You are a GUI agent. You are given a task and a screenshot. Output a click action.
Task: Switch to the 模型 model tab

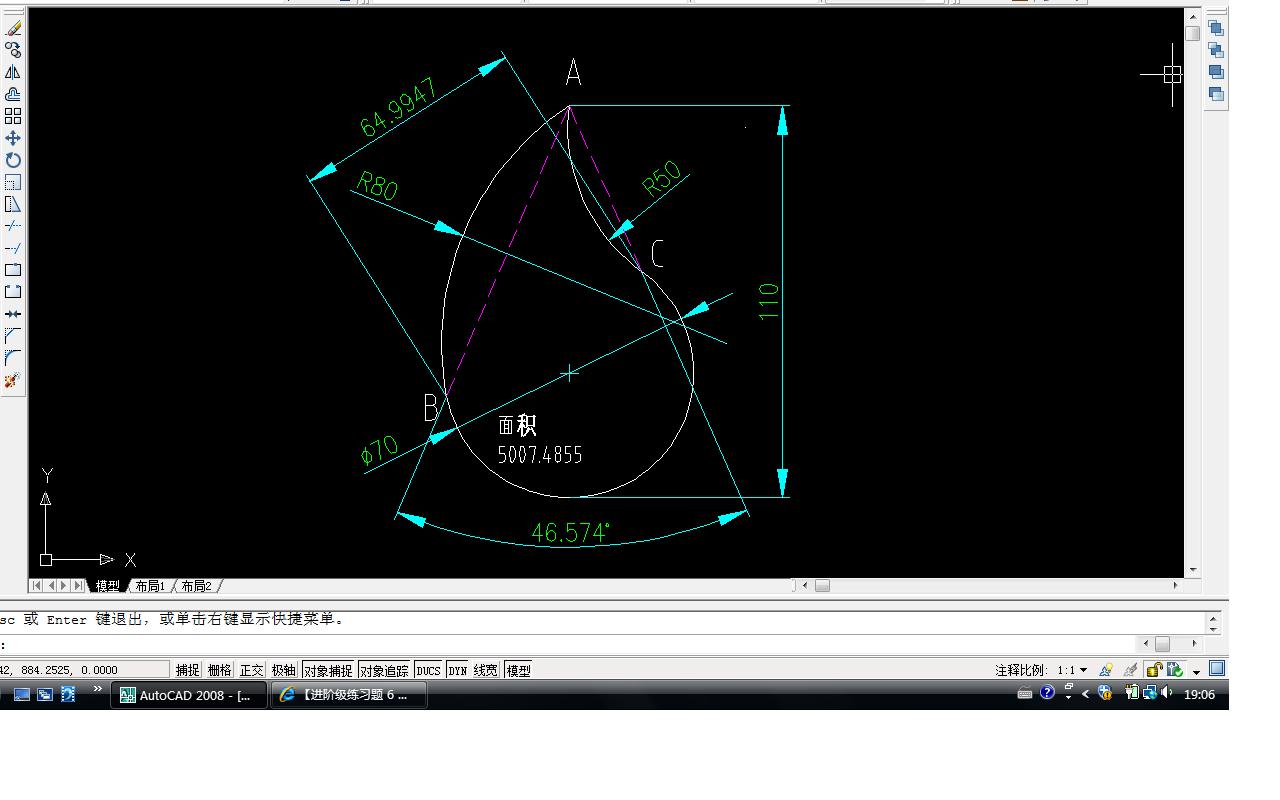pos(108,586)
